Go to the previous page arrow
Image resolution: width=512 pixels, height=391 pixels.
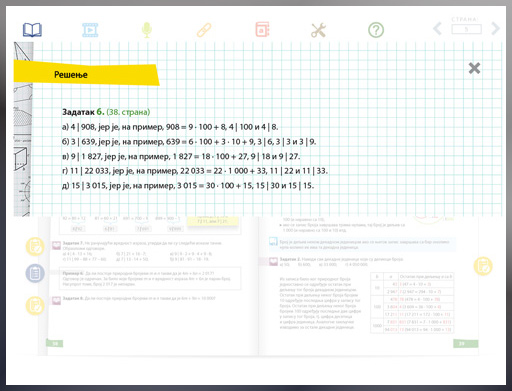pyautogui.click(x=437, y=29)
